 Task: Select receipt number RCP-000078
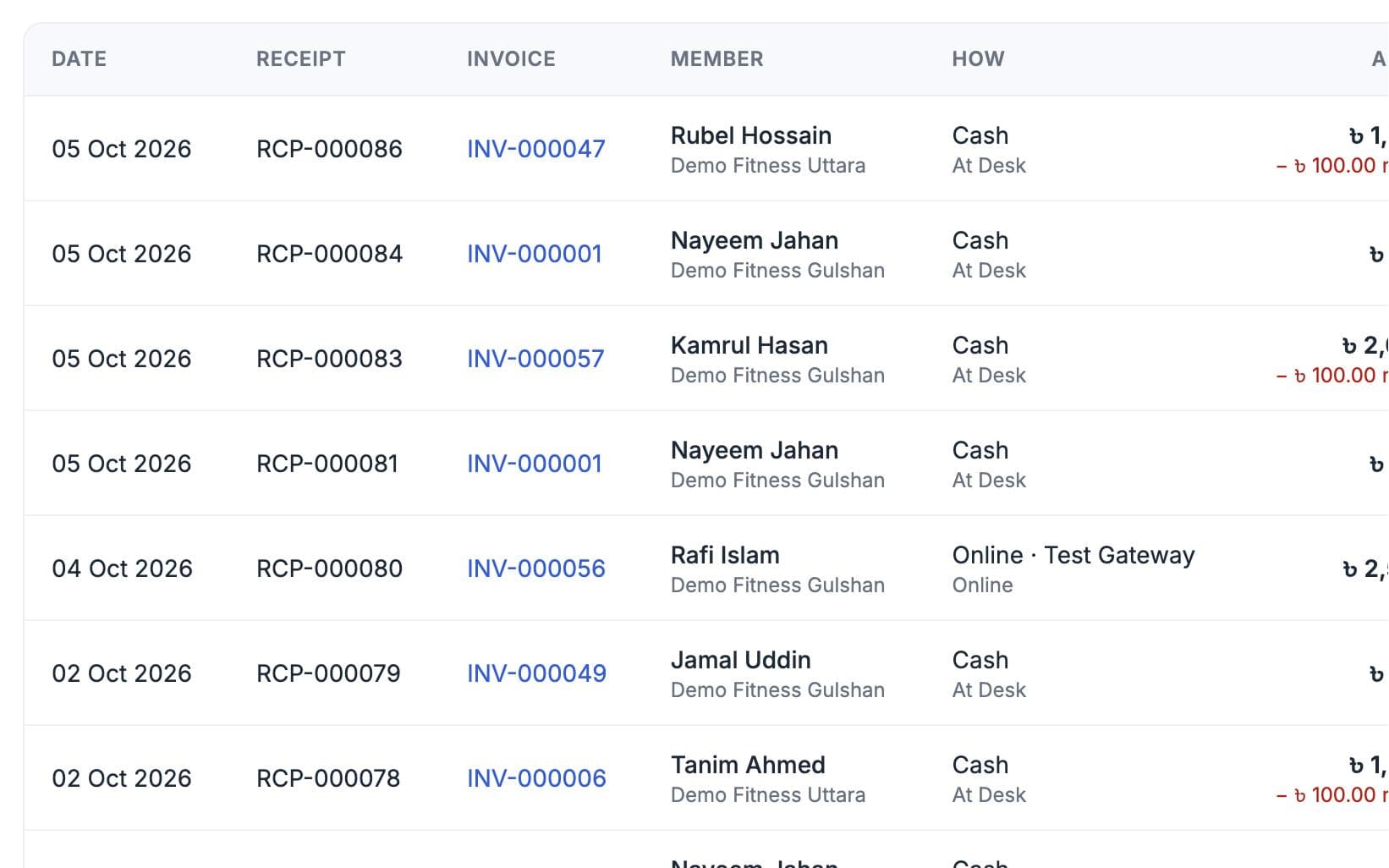pyautogui.click(x=328, y=778)
